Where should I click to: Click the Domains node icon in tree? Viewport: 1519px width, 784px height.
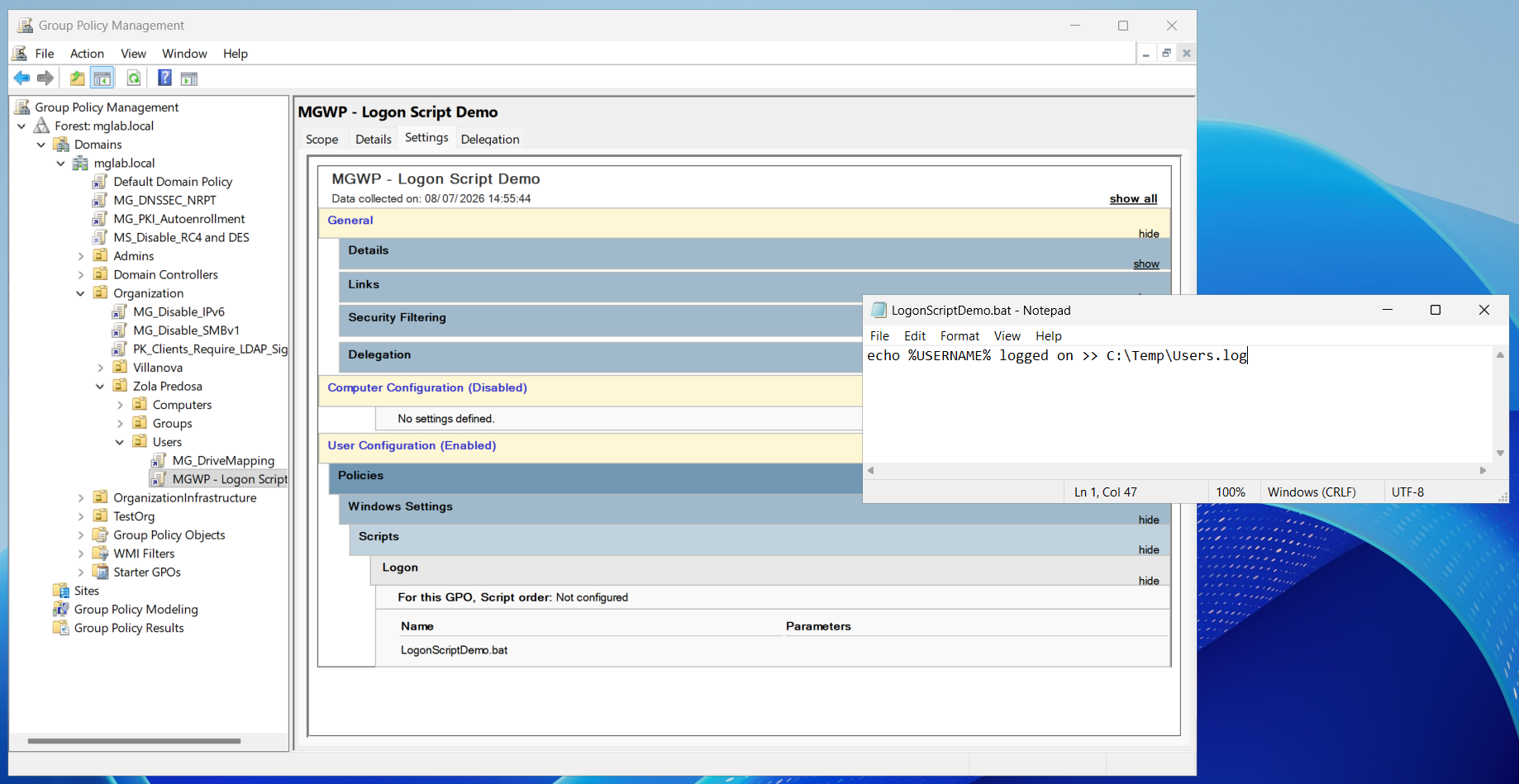(x=61, y=145)
